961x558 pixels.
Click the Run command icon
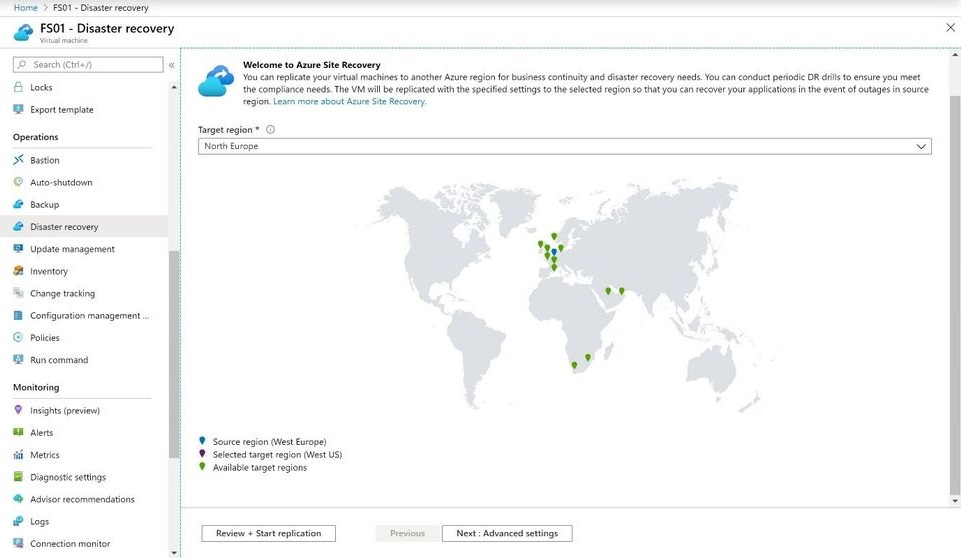point(18,359)
